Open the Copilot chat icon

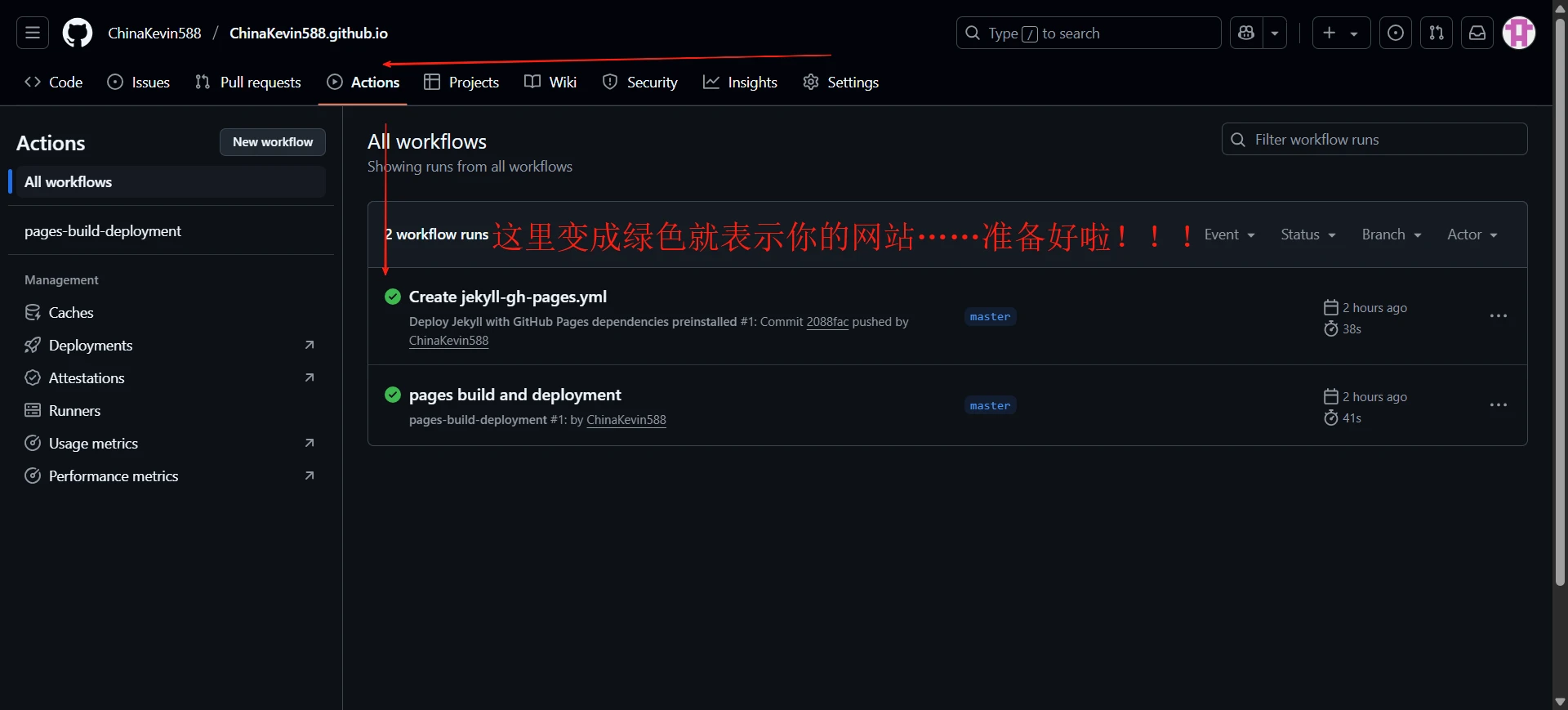(x=1246, y=33)
